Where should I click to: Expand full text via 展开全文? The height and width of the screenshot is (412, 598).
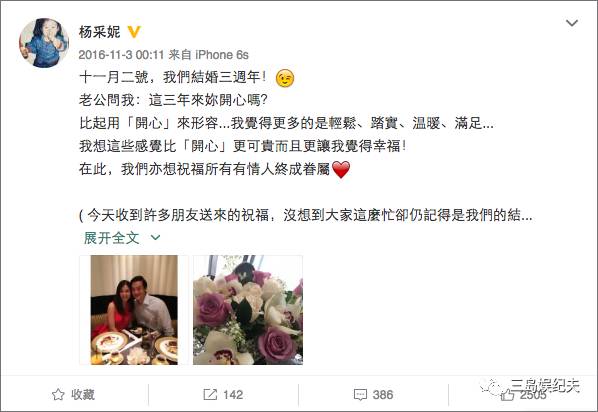click(x=111, y=238)
